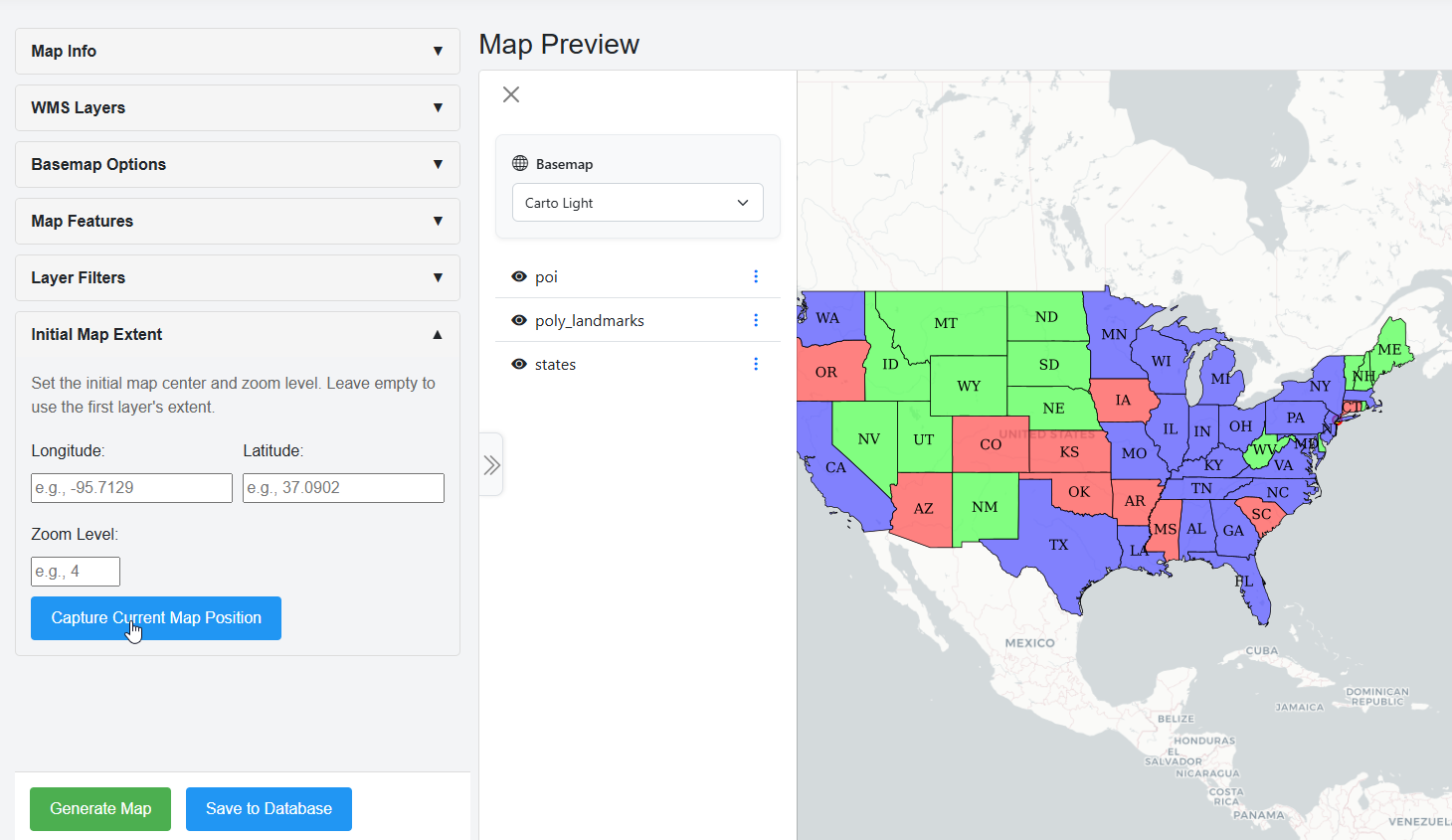The image size is (1452, 840).
Task: Expand the Layer Filters section
Action: pos(237,277)
